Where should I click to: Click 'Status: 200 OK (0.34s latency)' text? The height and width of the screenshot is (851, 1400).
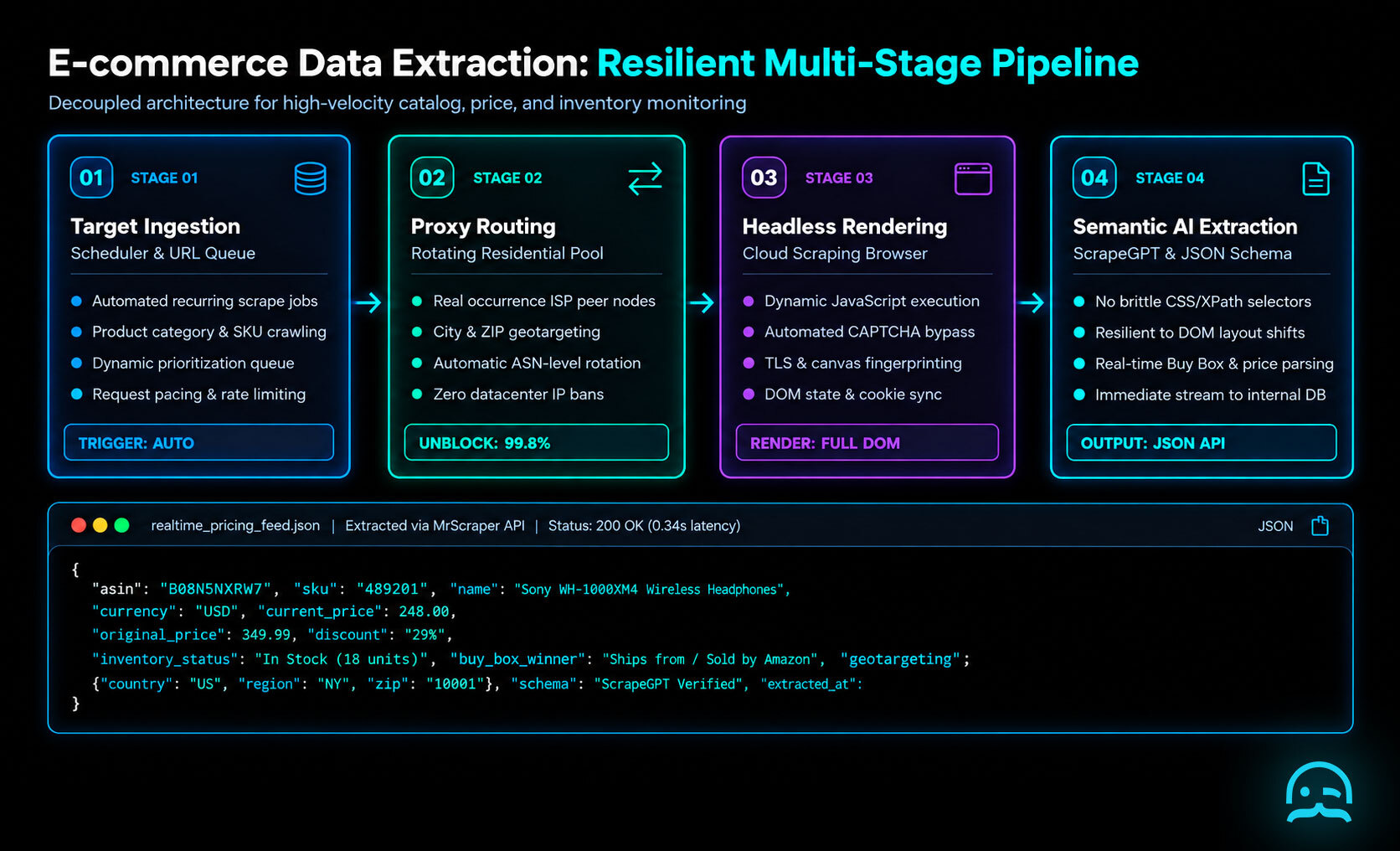(644, 525)
